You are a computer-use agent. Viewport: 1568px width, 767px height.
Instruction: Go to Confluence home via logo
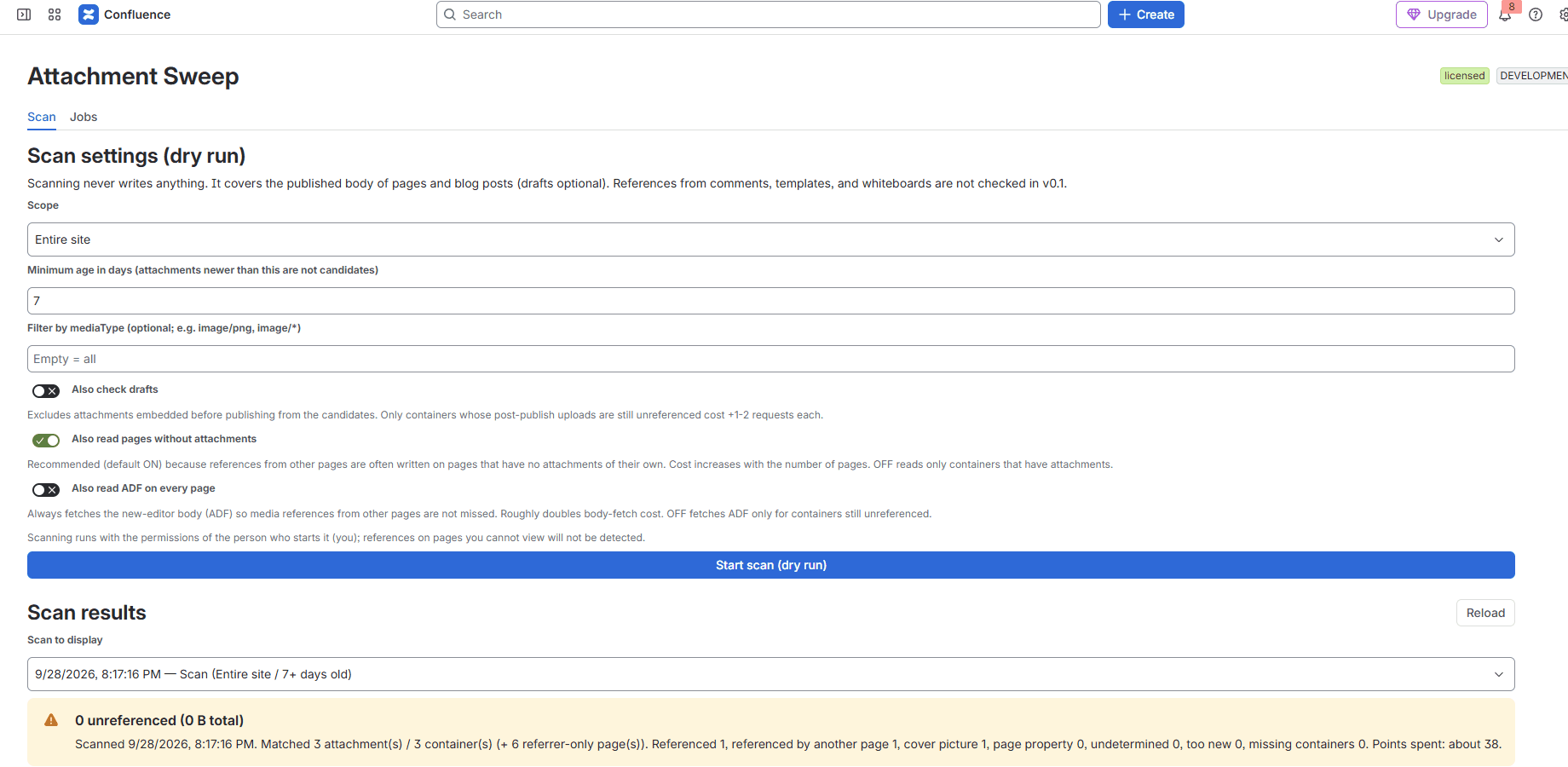[124, 14]
